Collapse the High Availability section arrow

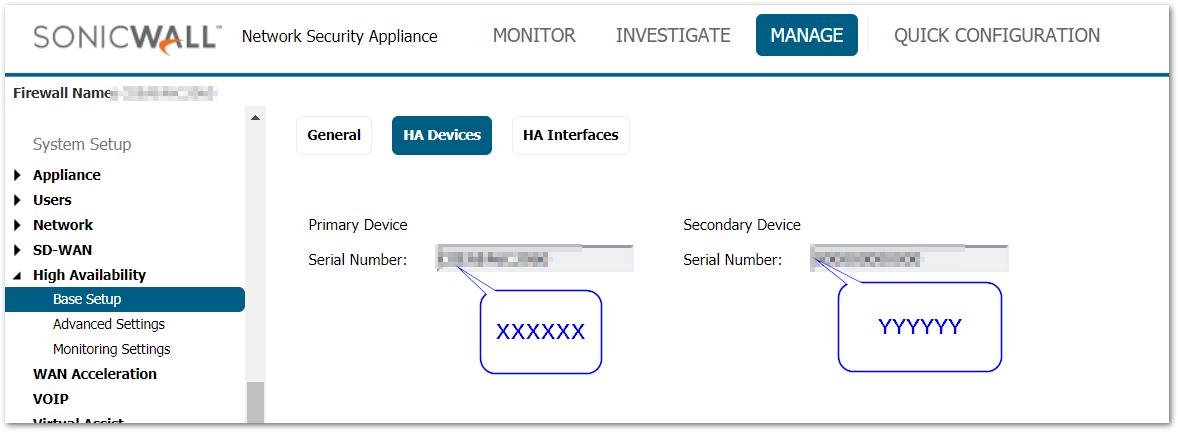coord(18,275)
